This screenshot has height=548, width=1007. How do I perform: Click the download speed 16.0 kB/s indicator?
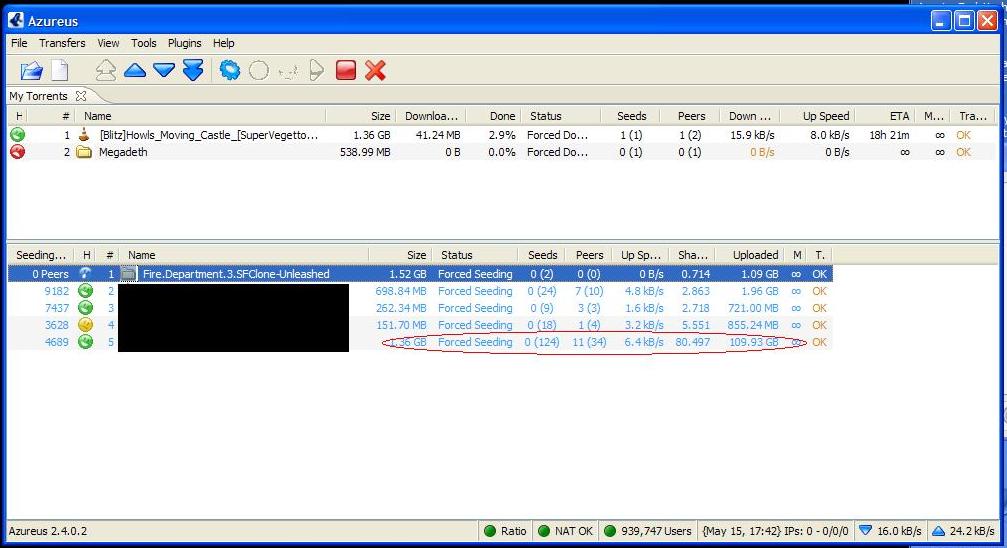click(890, 531)
